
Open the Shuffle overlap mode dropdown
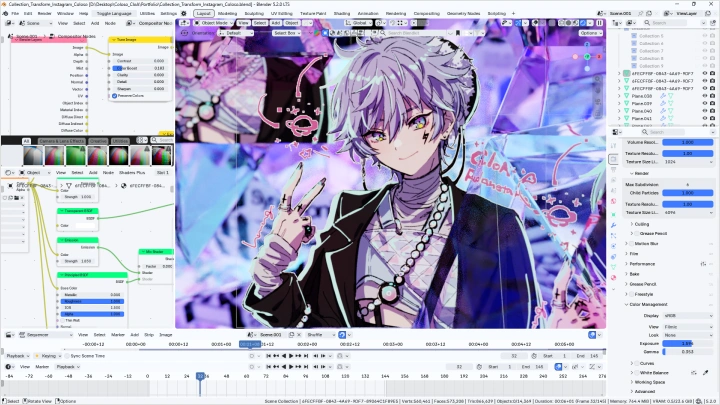pyautogui.click(x=320, y=334)
